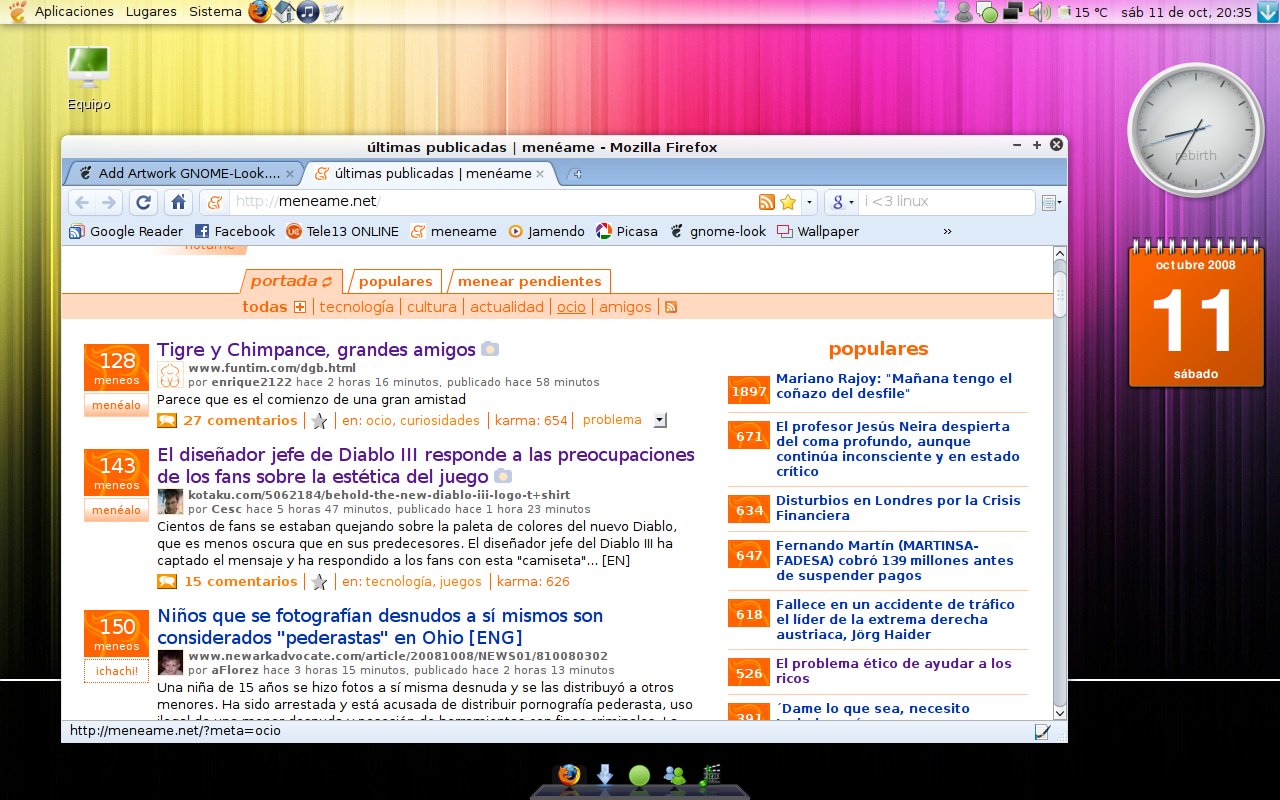
Task: Go forward with the Firefox forward arrow
Action: [x=109, y=202]
